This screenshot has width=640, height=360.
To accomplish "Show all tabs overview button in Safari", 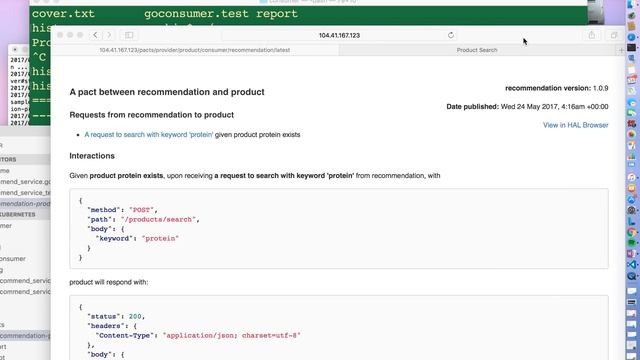I will tap(613, 35).
